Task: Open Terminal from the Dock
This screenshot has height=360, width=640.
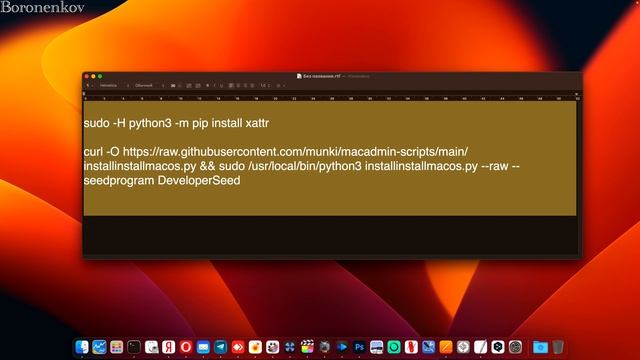Action: coord(134,347)
